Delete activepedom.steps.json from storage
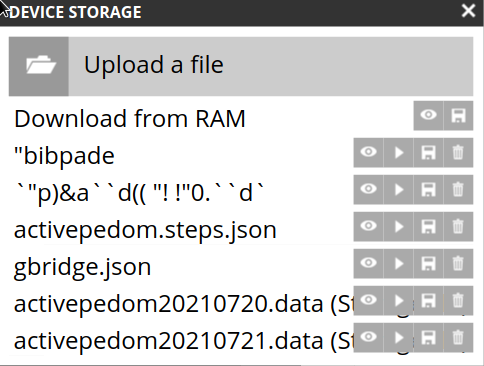The height and width of the screenshot is (366, 484). click(458, 227)
